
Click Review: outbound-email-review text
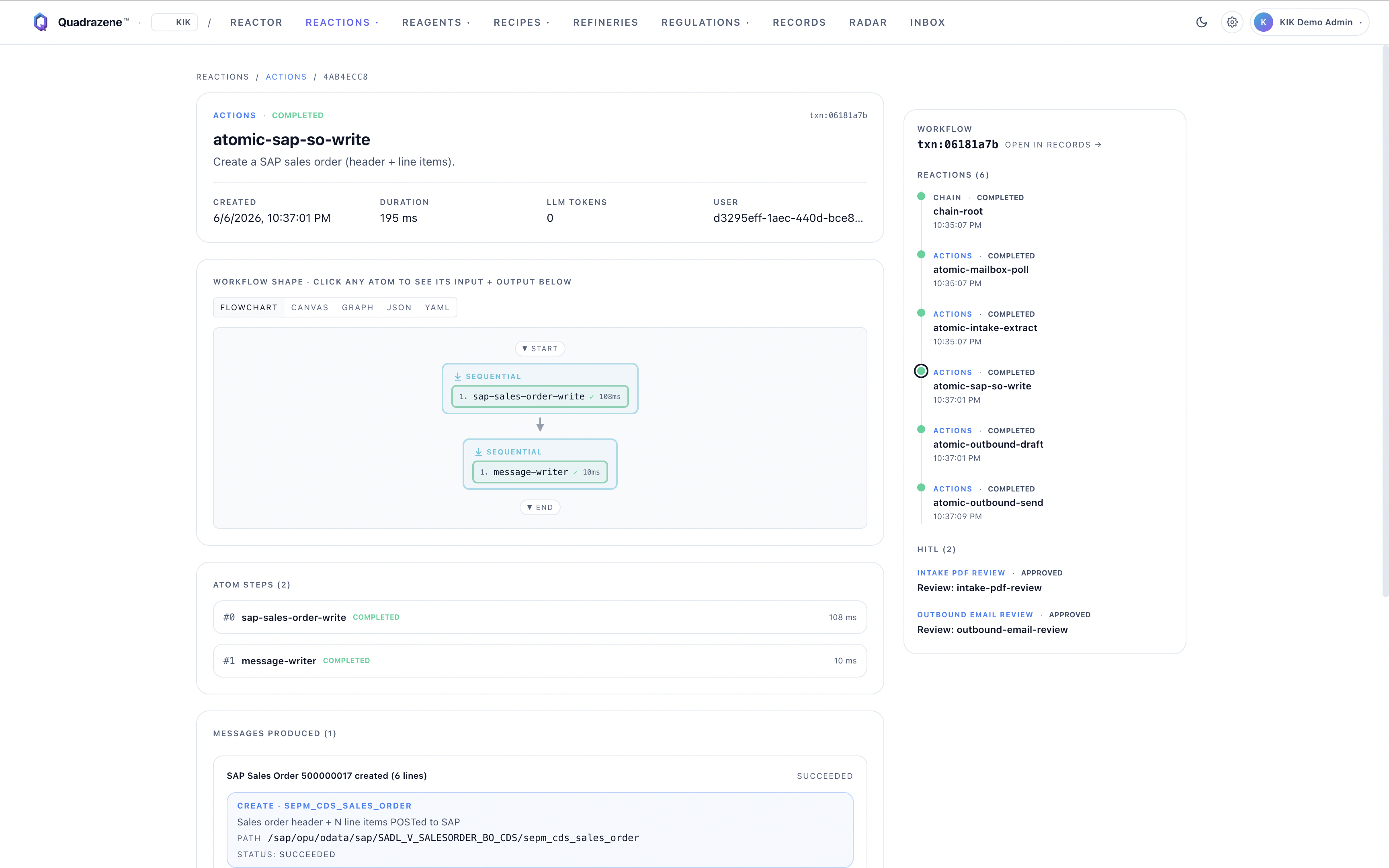992,630
